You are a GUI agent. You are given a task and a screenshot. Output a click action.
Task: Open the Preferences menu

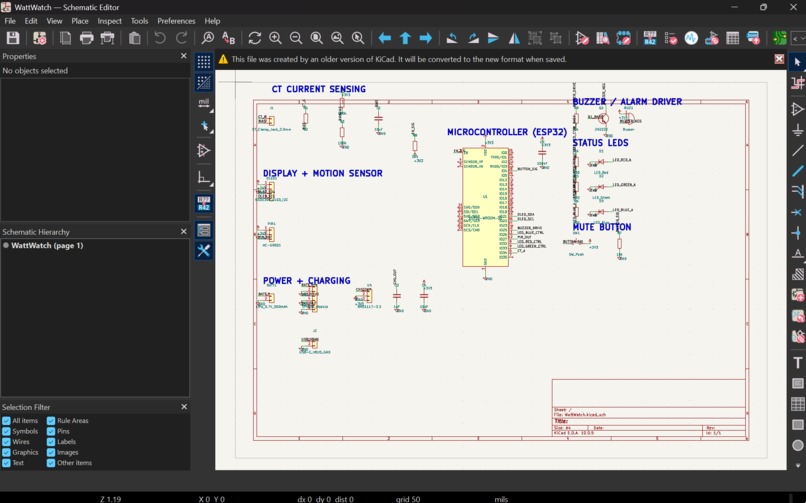tap(176, 21)
